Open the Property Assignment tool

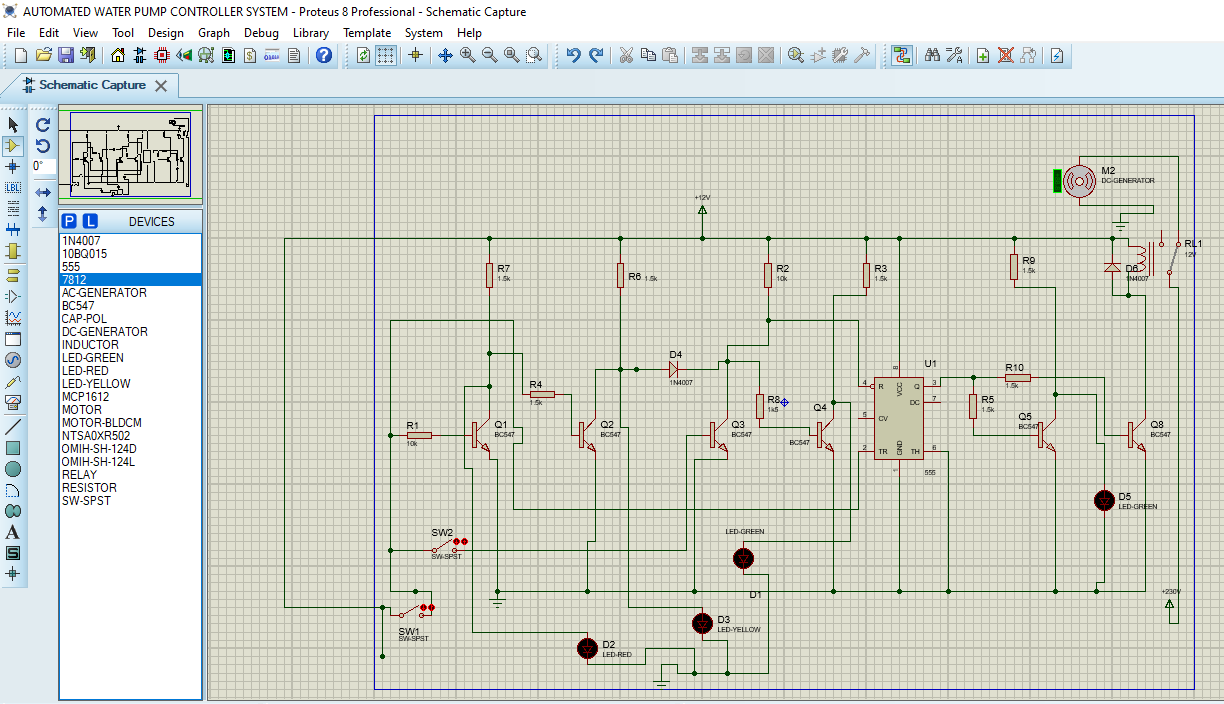coord(956,55)
